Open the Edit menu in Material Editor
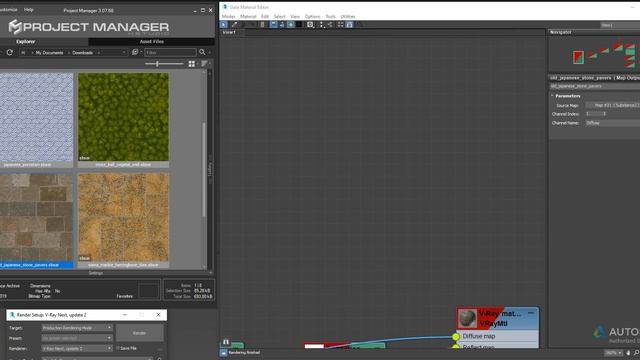 coord(265,16)
